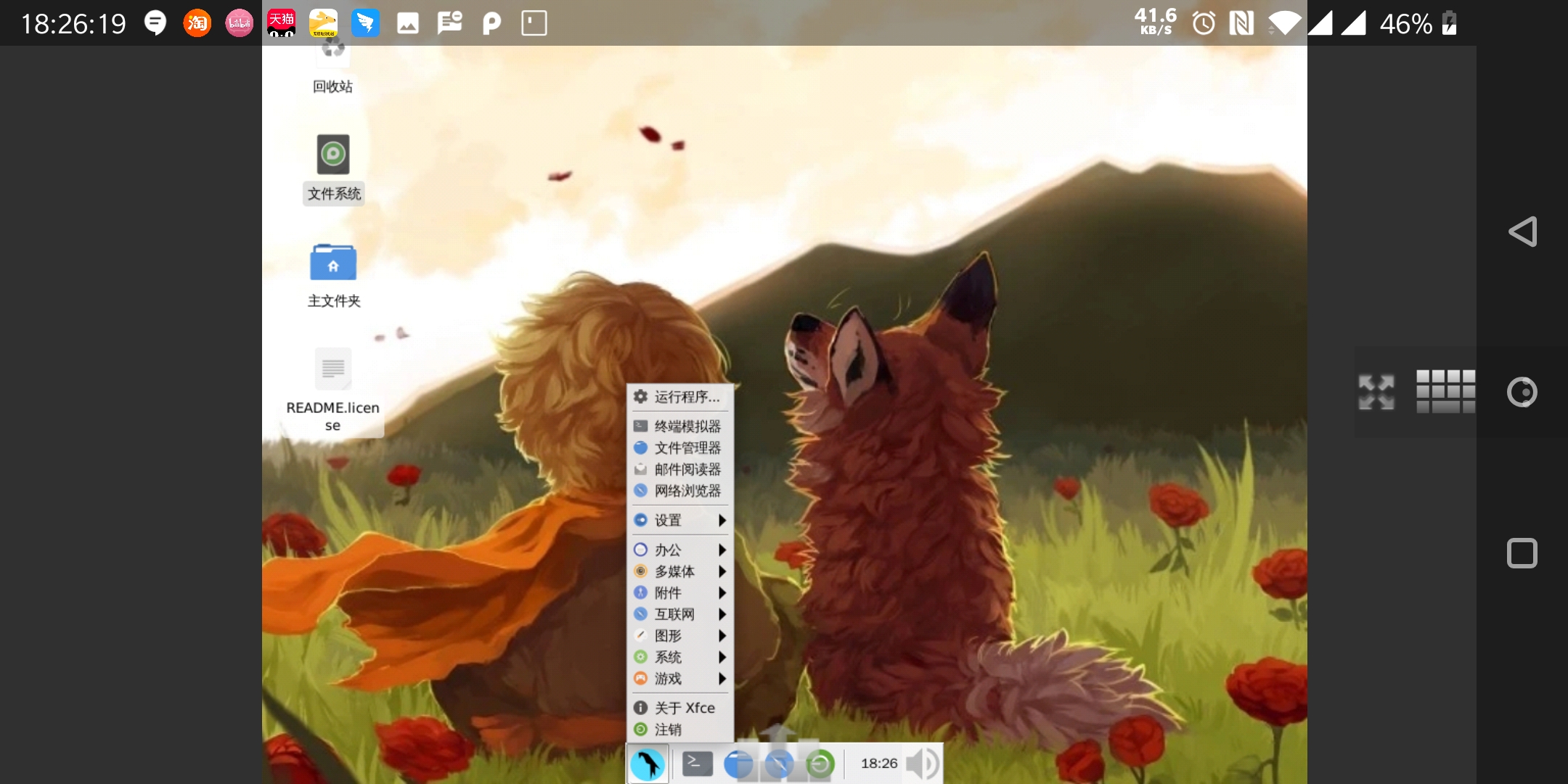Tap the image notification status icon

407,23
